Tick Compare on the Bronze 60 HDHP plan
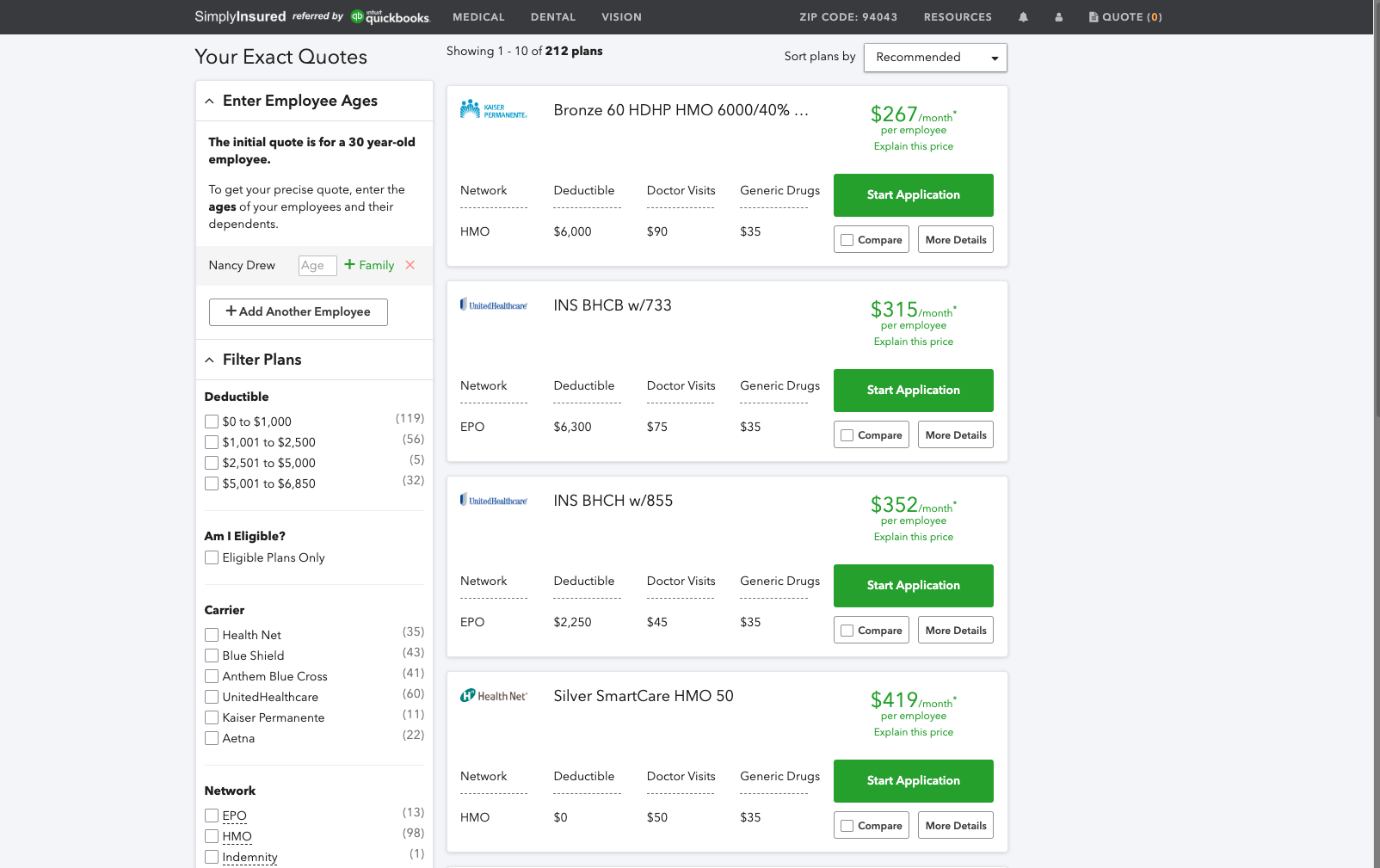 pos(847,239)
